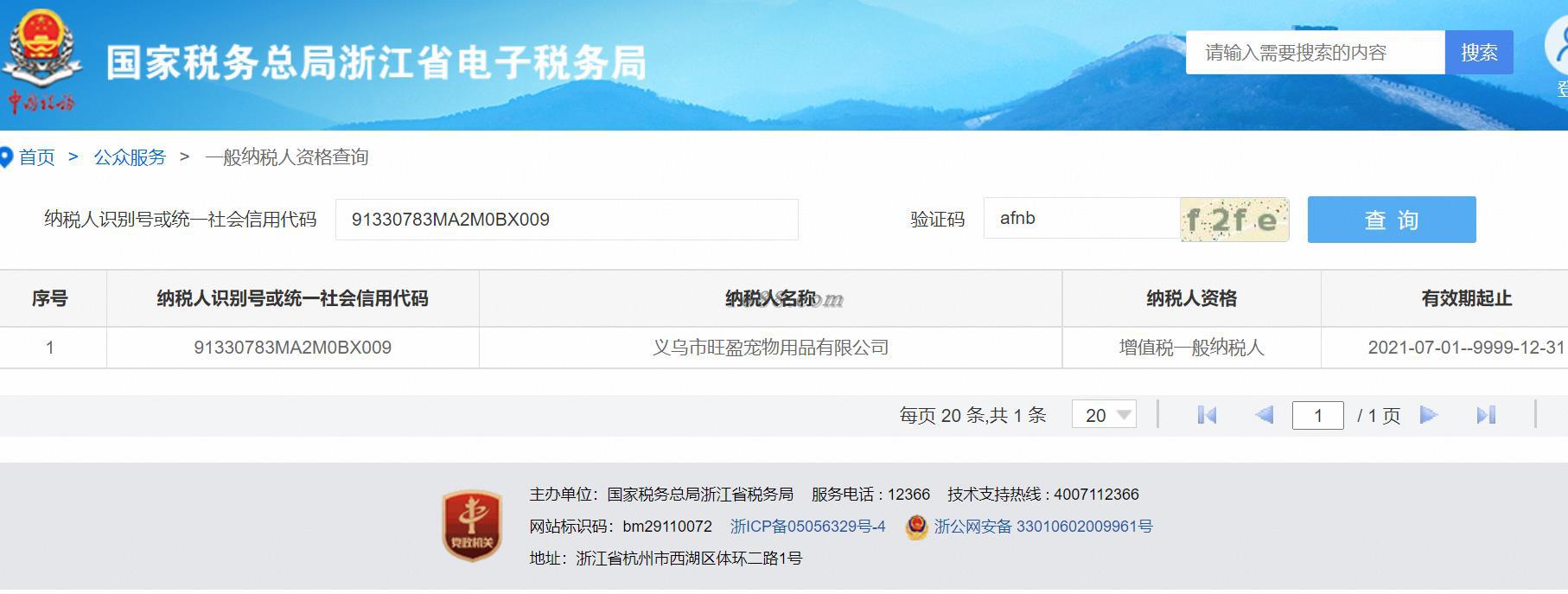Click the 纳税人名称 column header

(x=771, y=298)
